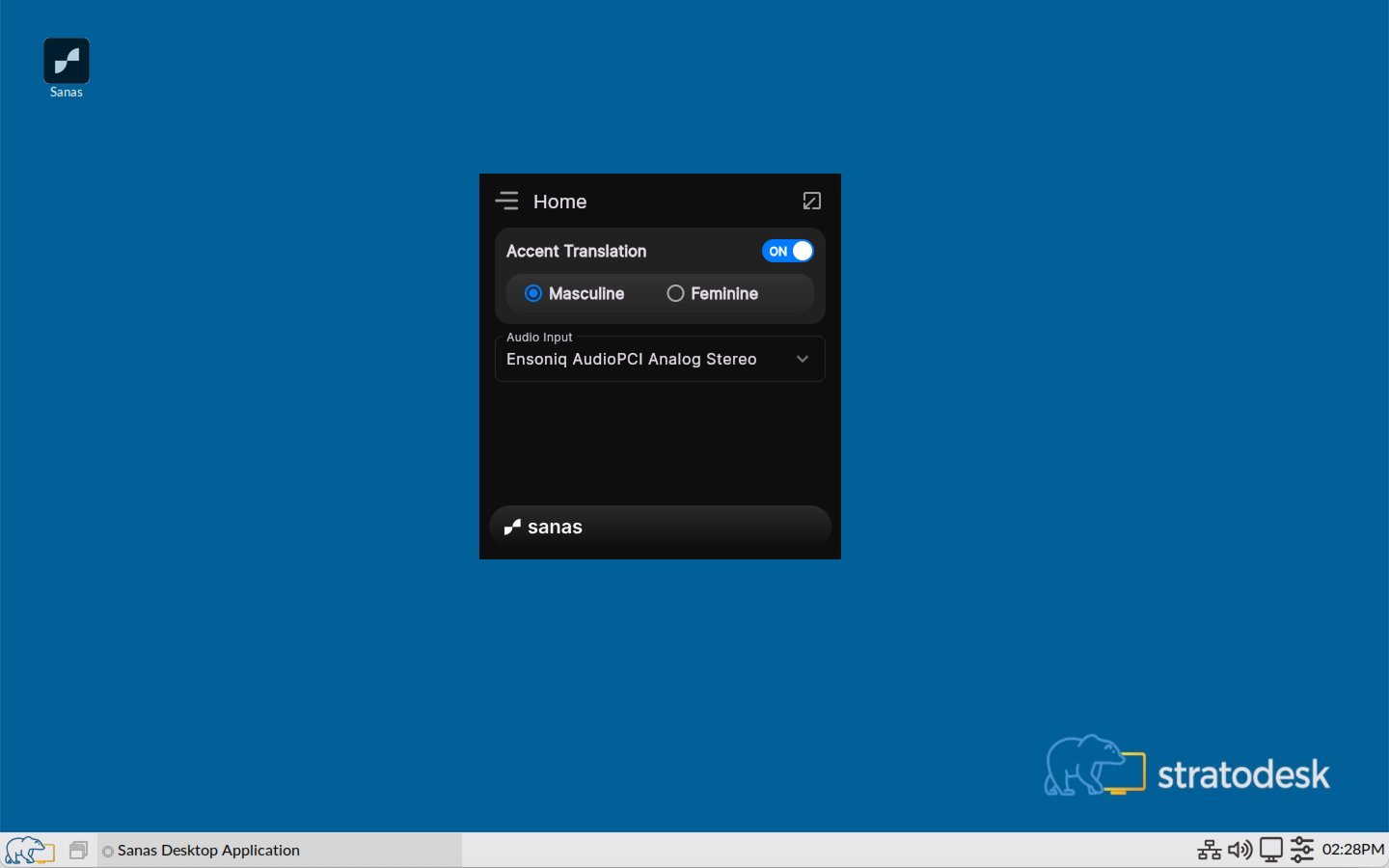
Task: Click the stratodesk logo on the wallpaper
Action: (x=1186, y=769)
